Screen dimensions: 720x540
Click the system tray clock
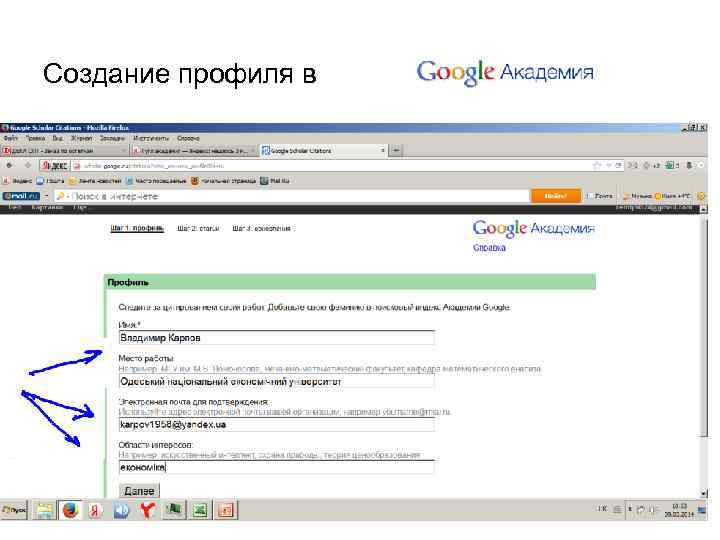tap(679, 510)
